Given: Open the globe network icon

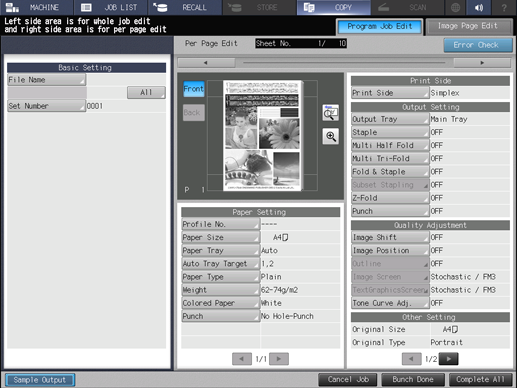Looking at the screenshot, I should point(455,7).
